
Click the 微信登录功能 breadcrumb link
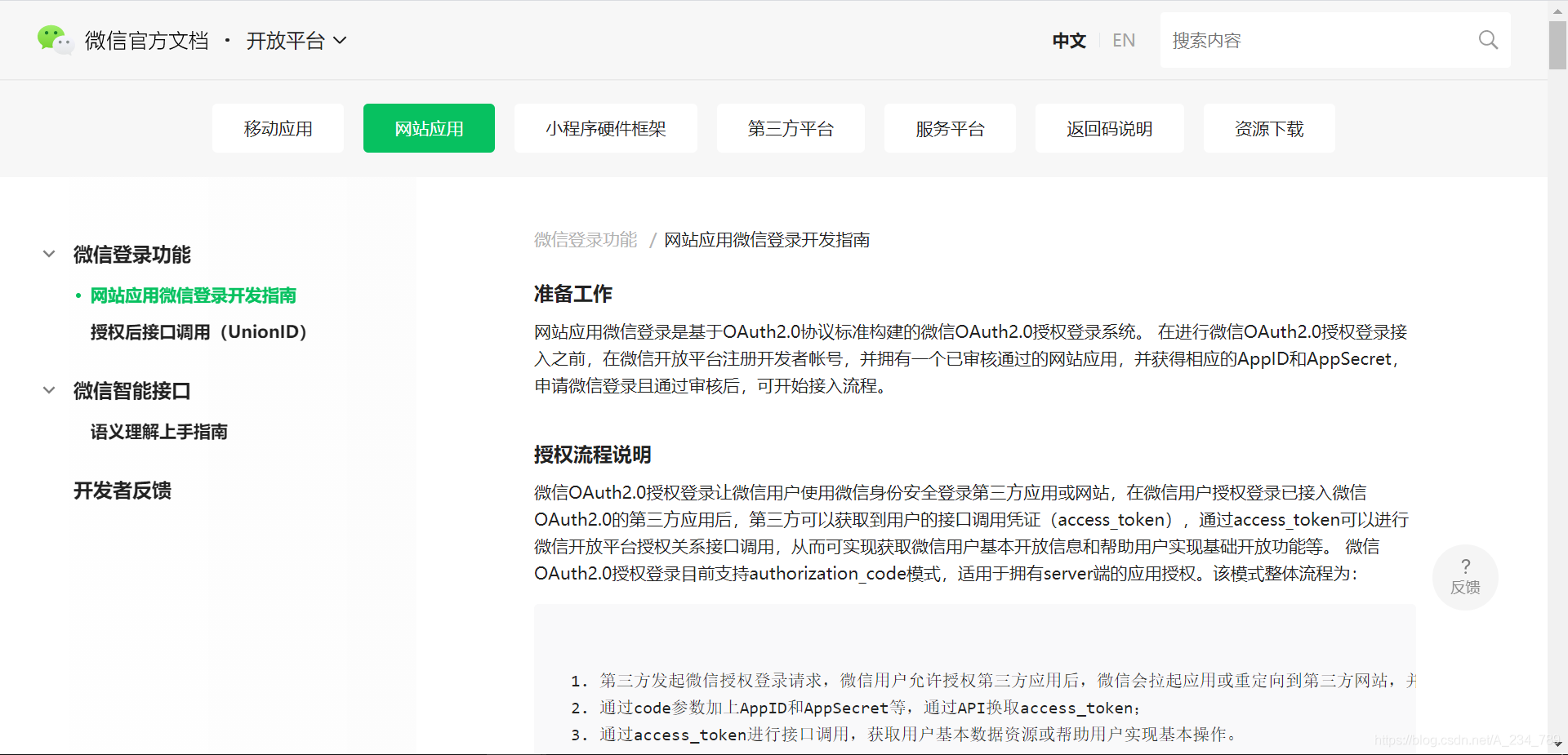click(x=586, y=240)
